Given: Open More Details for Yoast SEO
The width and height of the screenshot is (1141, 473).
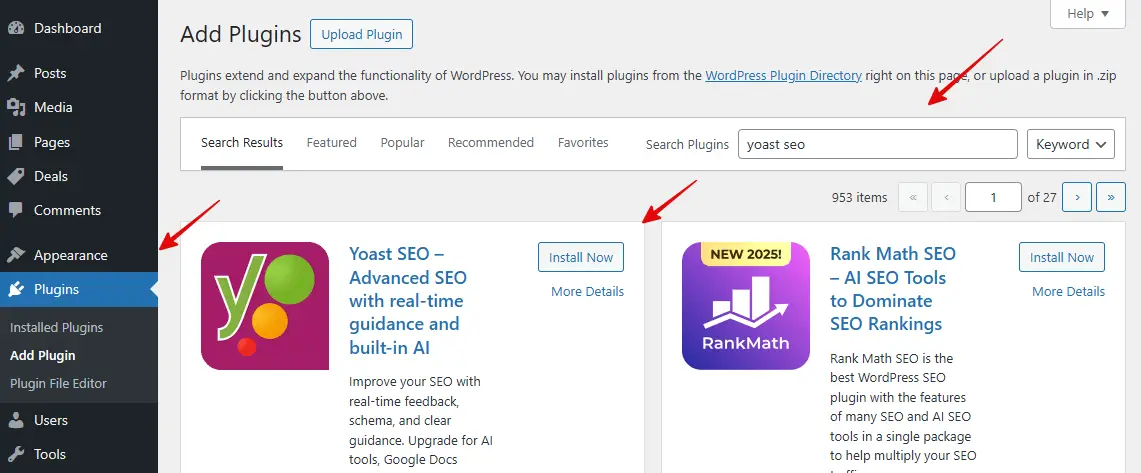Looking at the screenshot, I should 588,292.
